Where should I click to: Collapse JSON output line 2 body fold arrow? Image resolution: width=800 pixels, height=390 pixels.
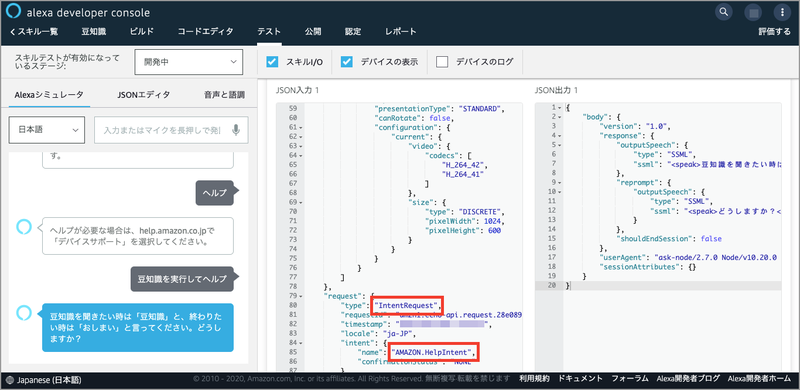click(x=560, y=117)
